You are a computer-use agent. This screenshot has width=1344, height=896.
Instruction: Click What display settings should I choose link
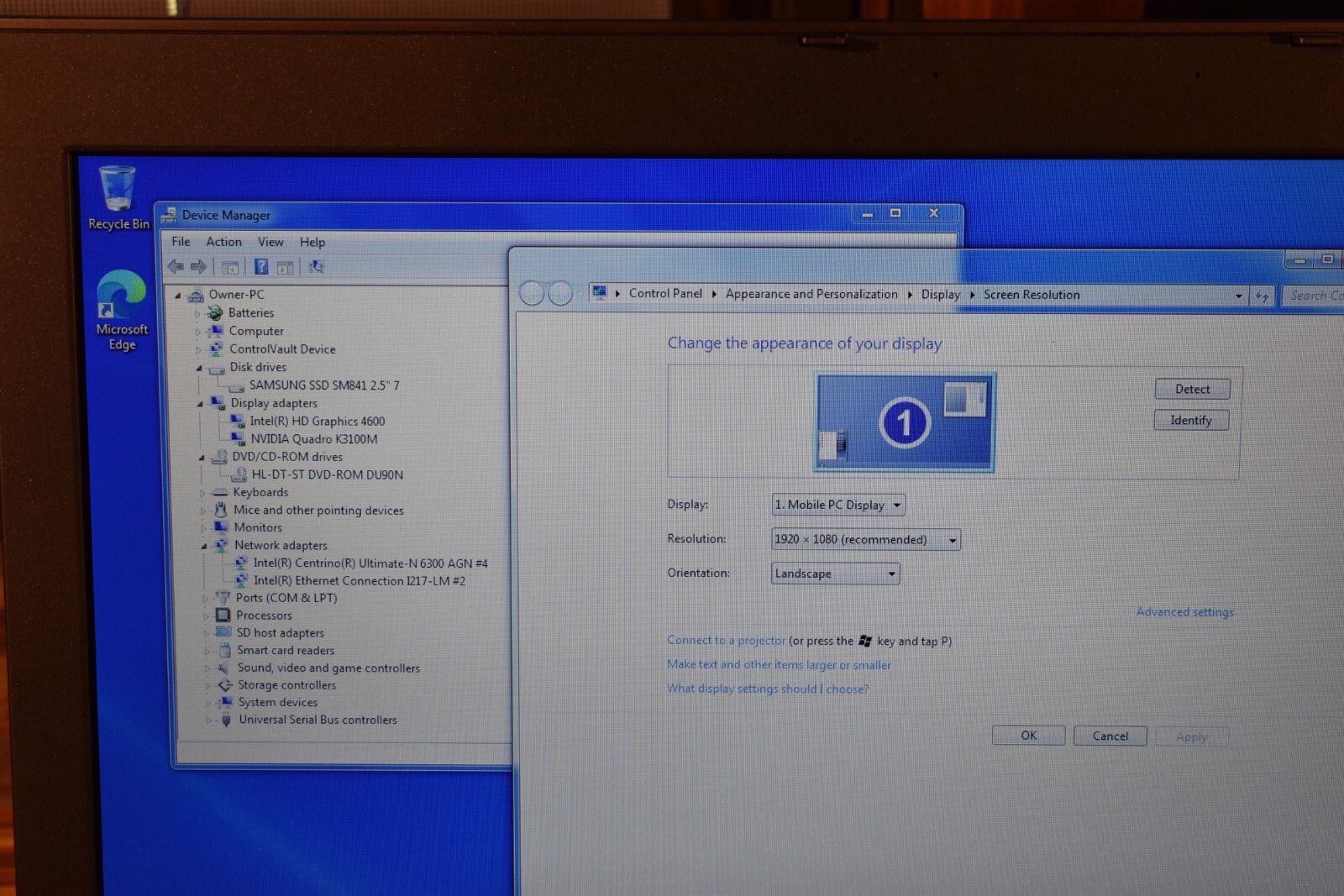click(768, 689)
